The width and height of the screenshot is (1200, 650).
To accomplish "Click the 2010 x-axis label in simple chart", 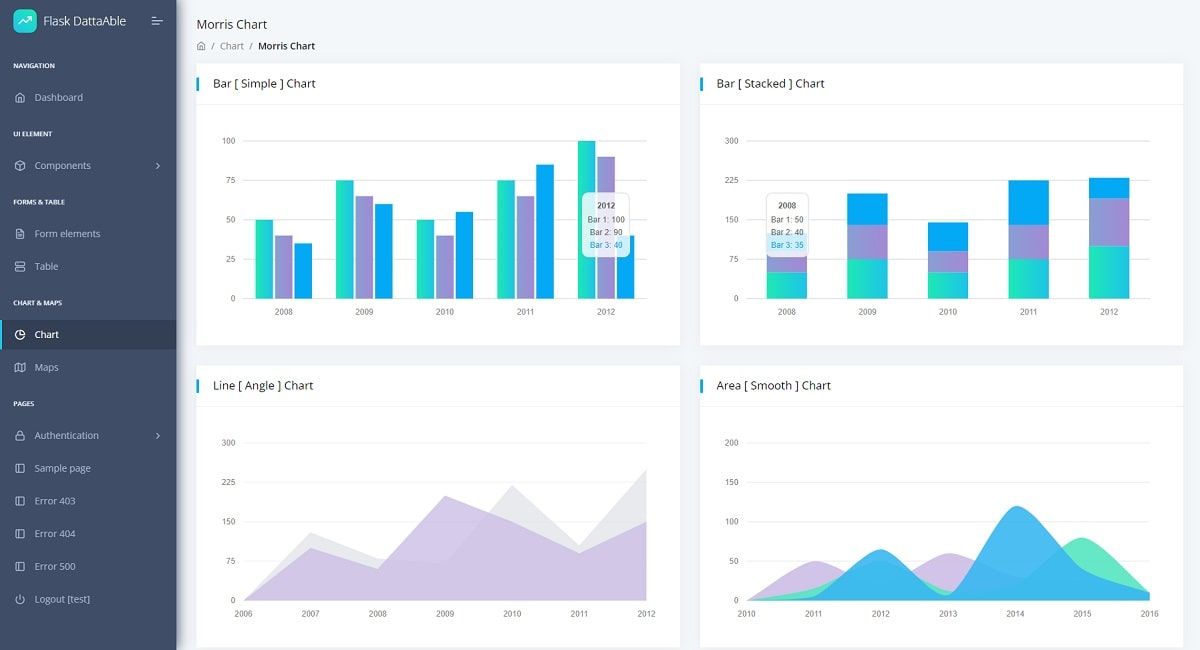I will [x=445, y=312].
